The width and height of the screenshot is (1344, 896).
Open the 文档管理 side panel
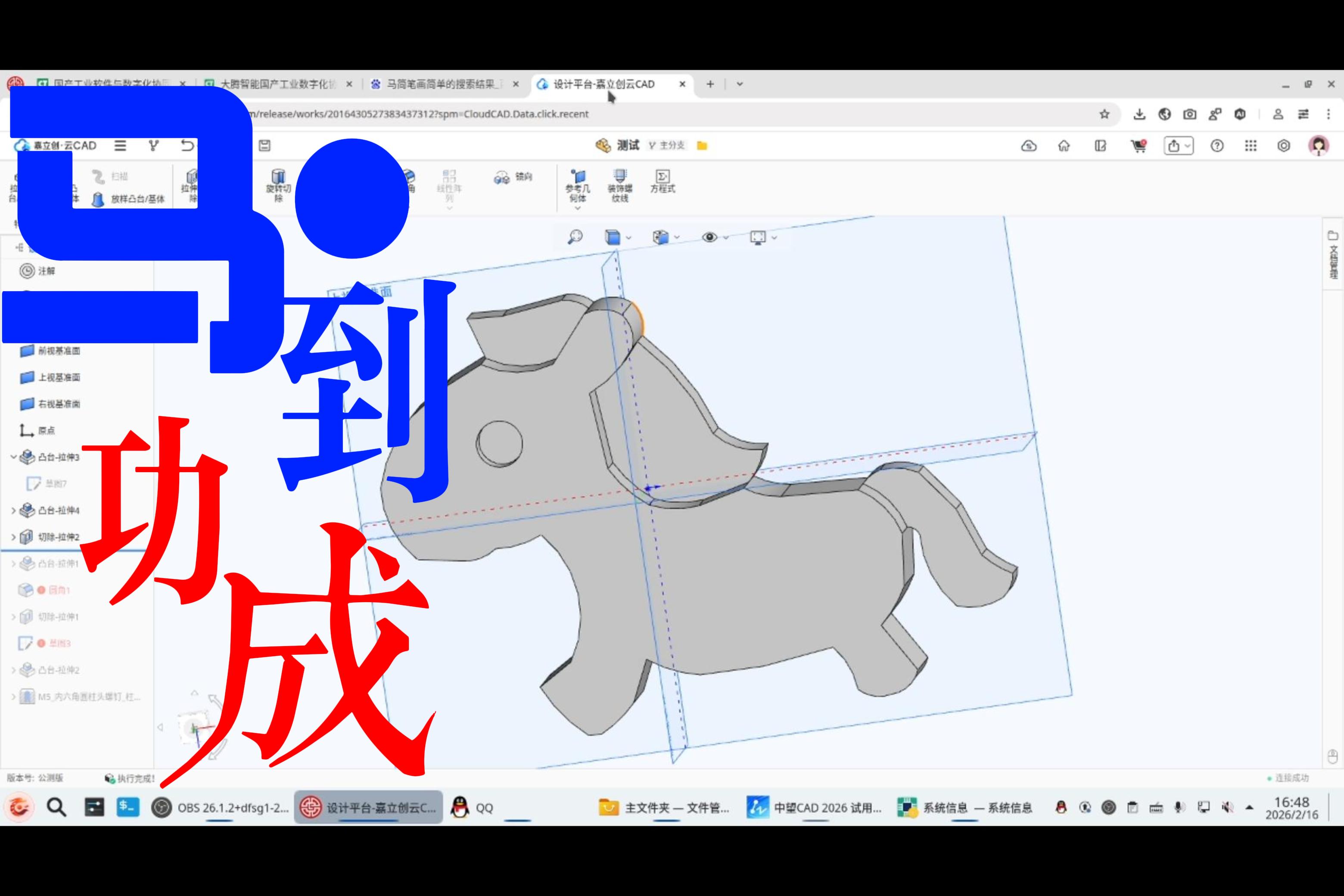pos(1333,254)
